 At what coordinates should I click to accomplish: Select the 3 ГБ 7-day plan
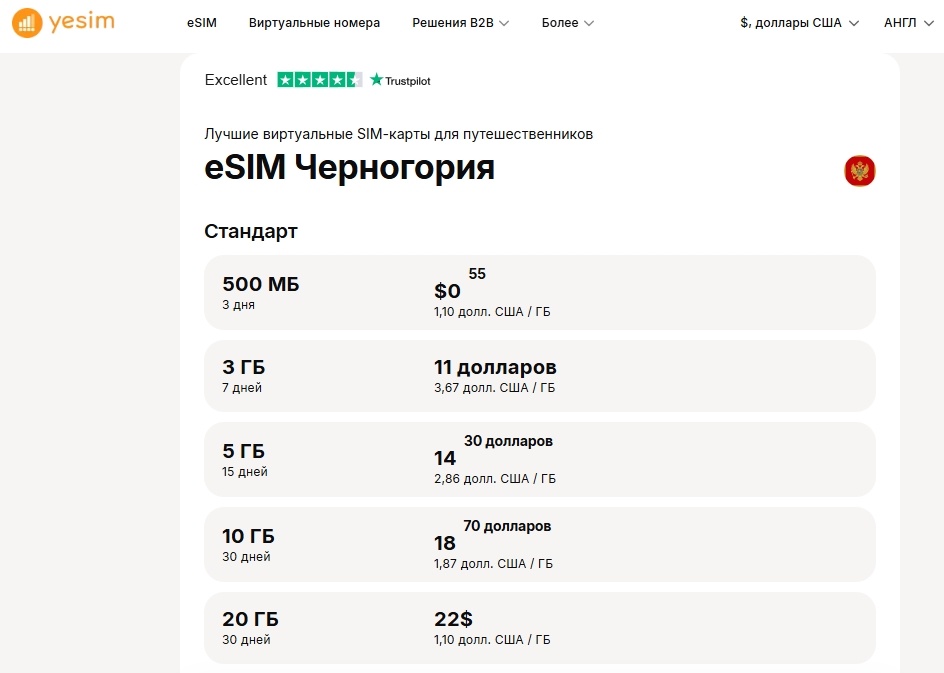click(x=540, y=376)
